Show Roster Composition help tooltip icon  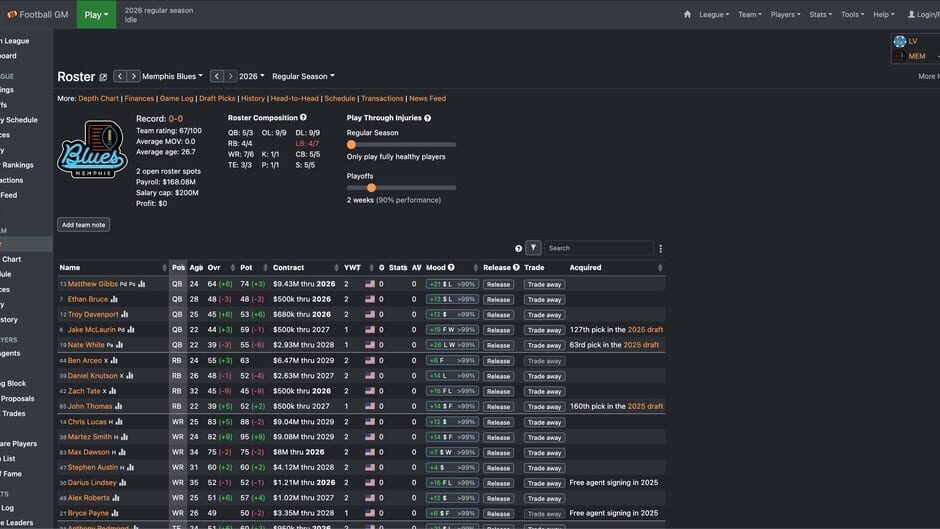click(303, 118)
